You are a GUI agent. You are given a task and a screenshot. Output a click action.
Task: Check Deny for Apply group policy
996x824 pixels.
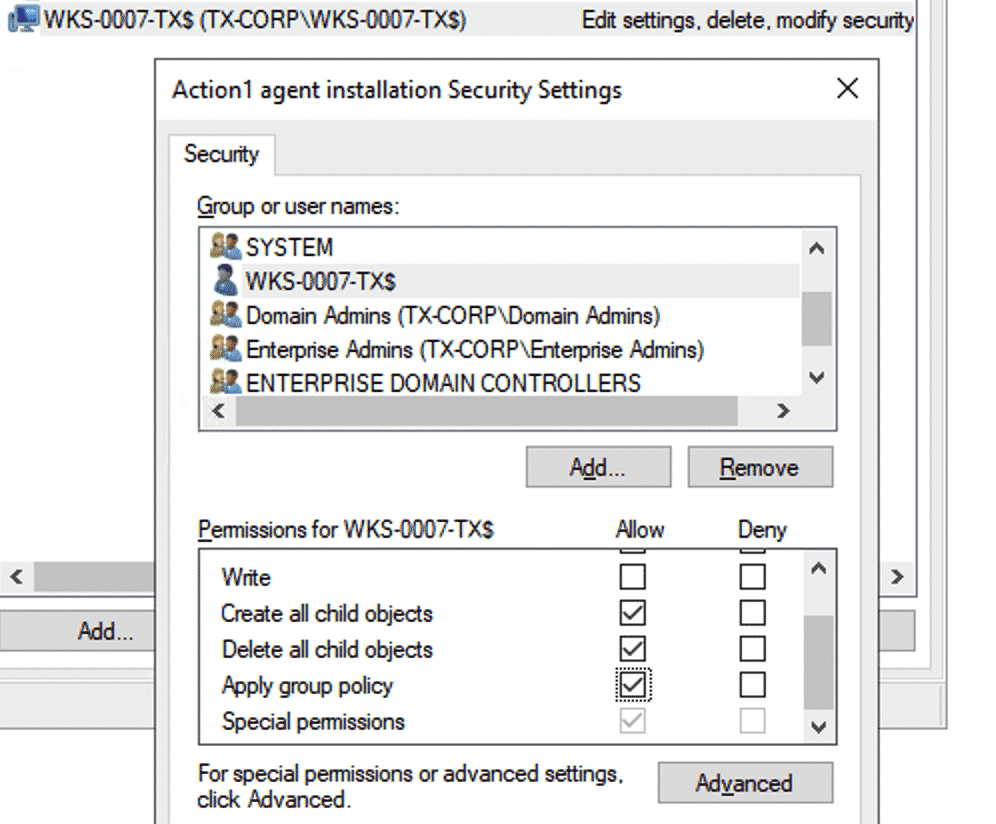(x=752, y=685)
